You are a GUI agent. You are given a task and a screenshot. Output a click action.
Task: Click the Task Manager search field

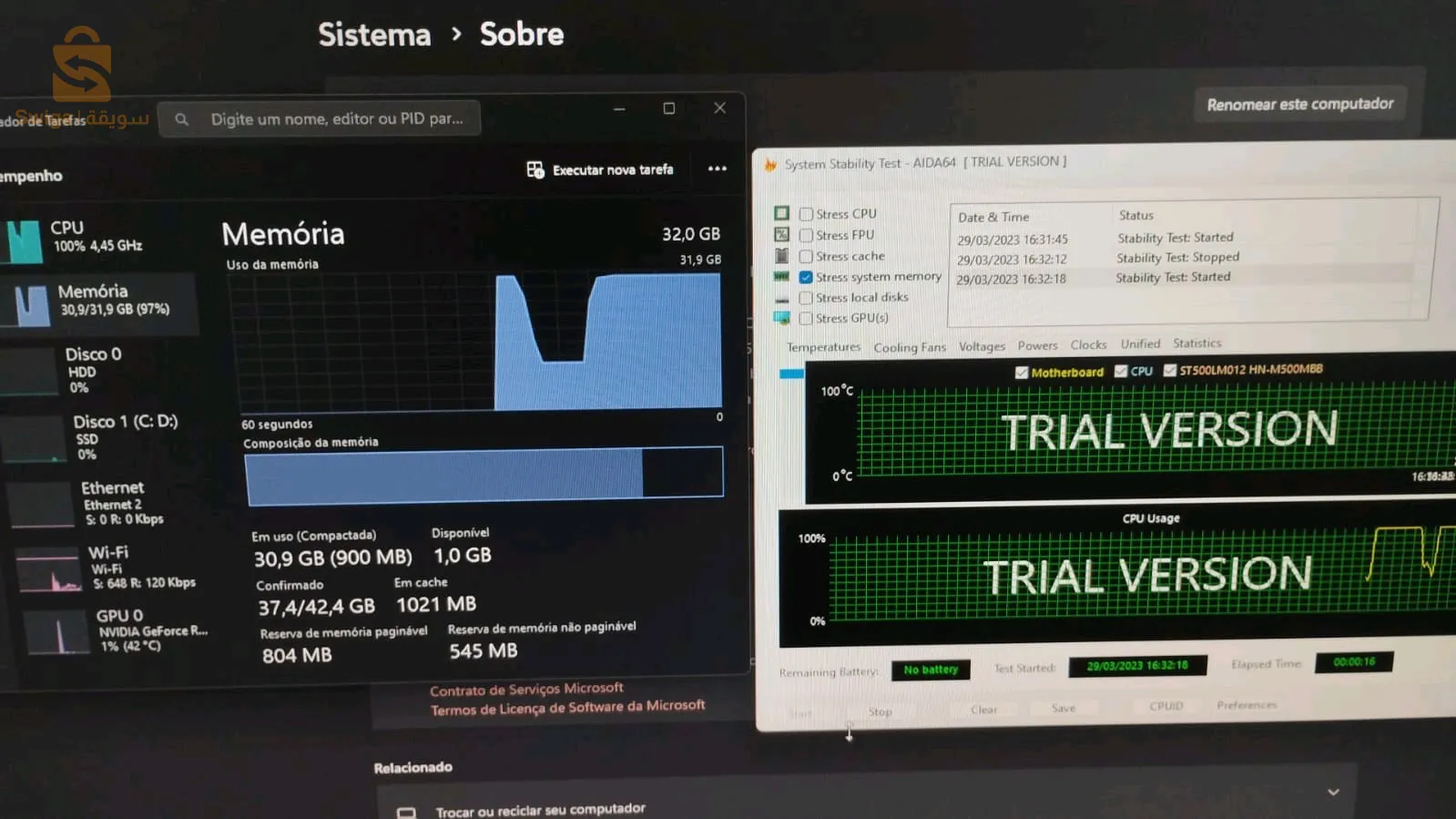click(x=336, y=119)
